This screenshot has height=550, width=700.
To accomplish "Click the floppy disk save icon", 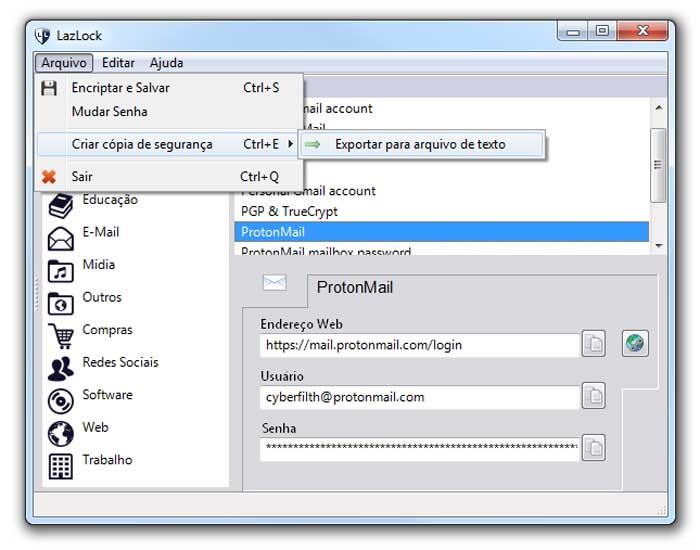I will [49, 88].
